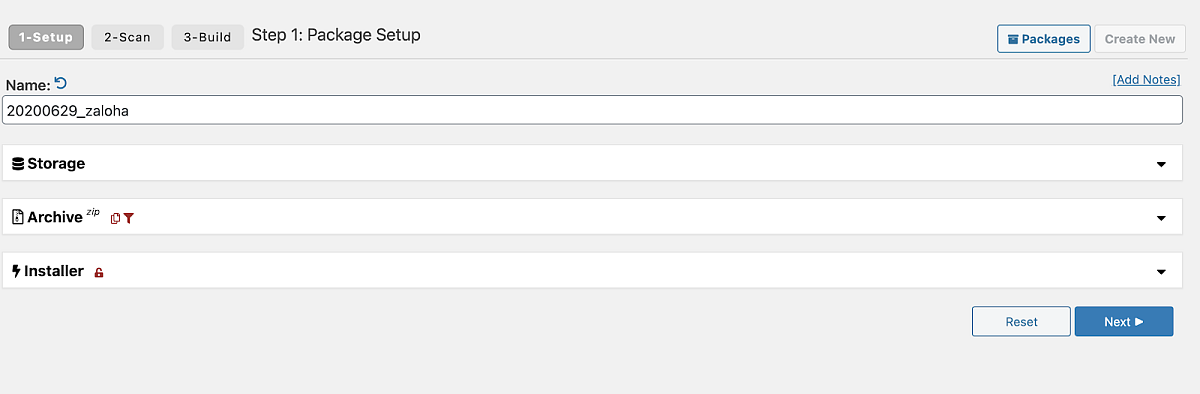The height and width of the screenshot is (394, 1200).
Task: Focus the package Name text field
Action: [x=593, y=111]
